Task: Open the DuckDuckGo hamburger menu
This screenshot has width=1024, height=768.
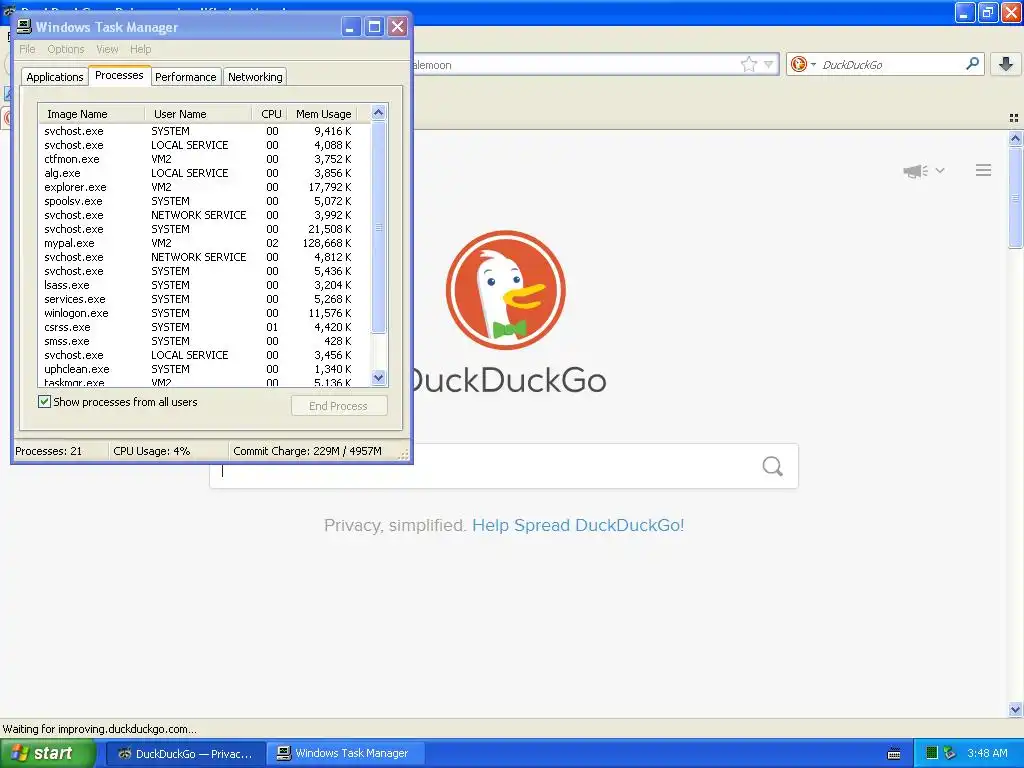Action: [984, 170]
